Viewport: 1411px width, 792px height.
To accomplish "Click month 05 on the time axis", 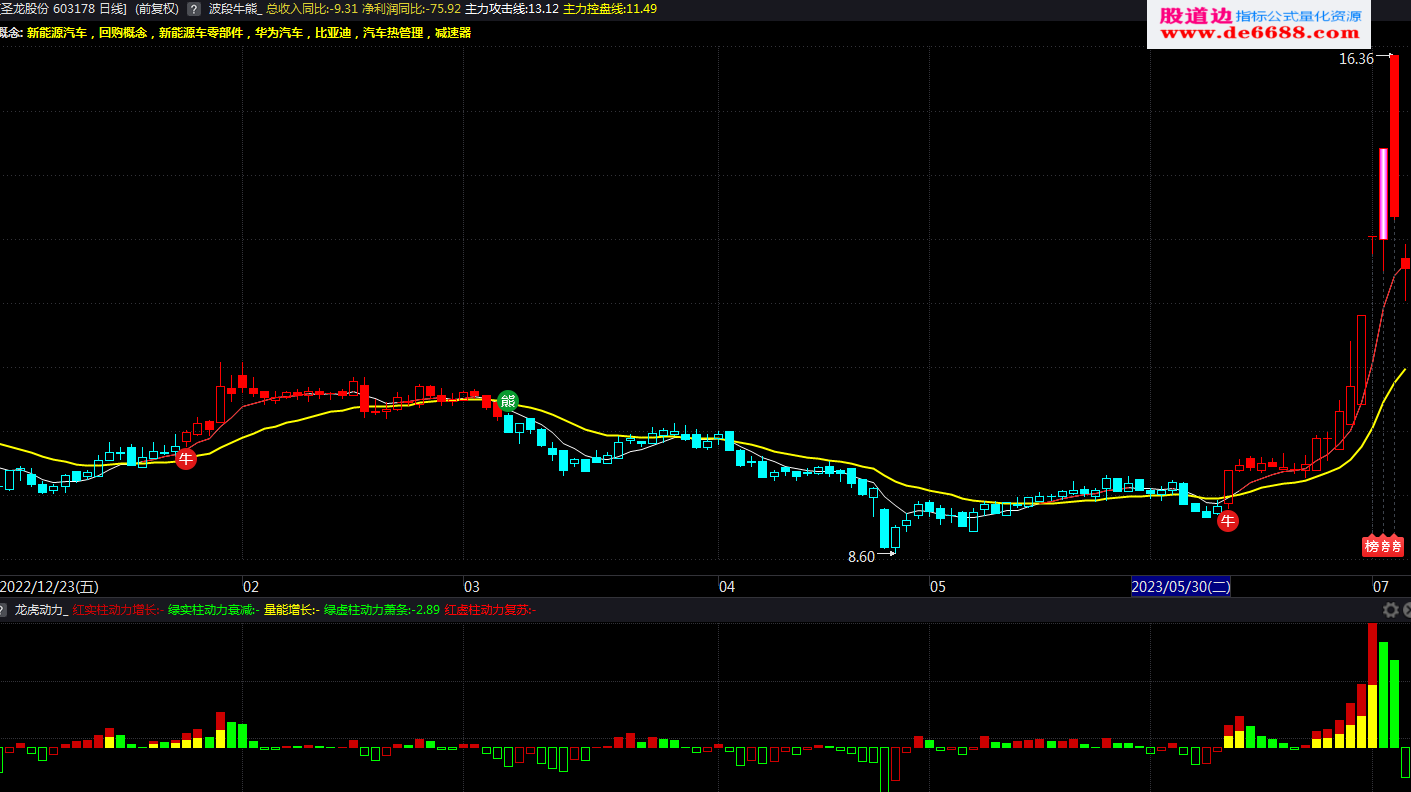I will click(x=937, y=587).
